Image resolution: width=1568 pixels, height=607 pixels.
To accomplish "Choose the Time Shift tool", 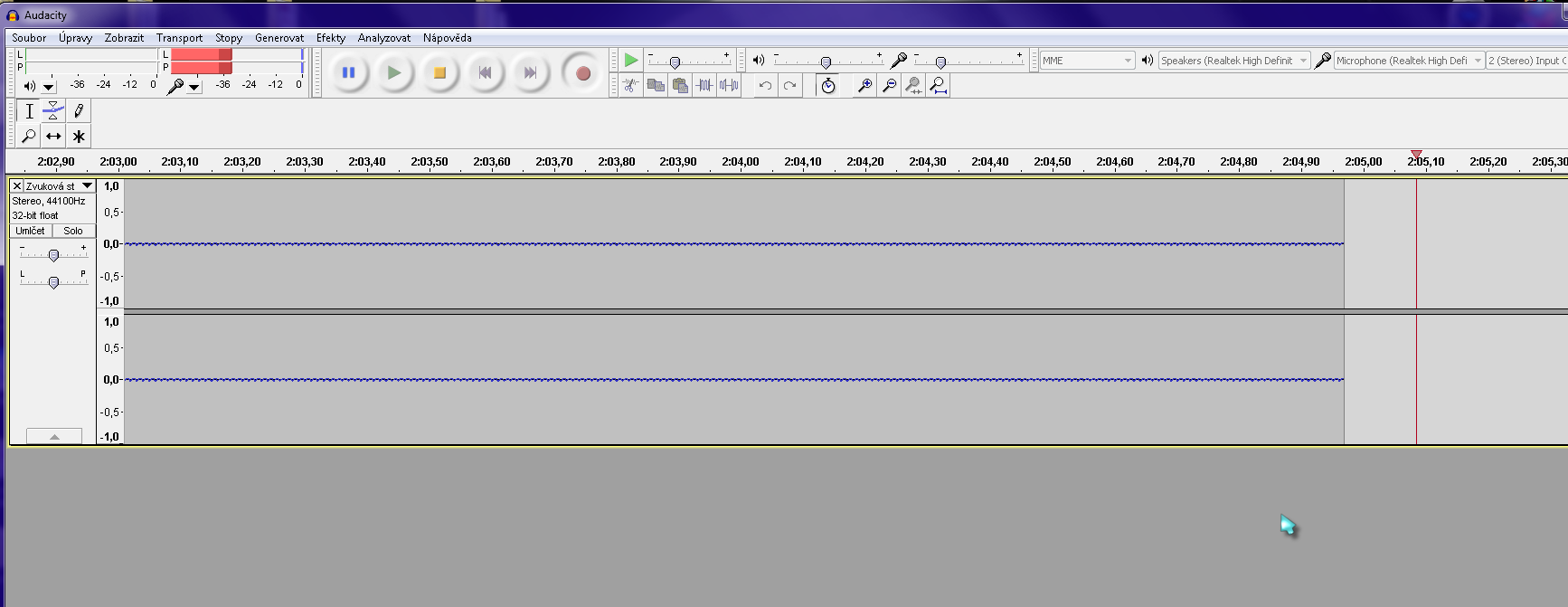I will pos(53,137).
